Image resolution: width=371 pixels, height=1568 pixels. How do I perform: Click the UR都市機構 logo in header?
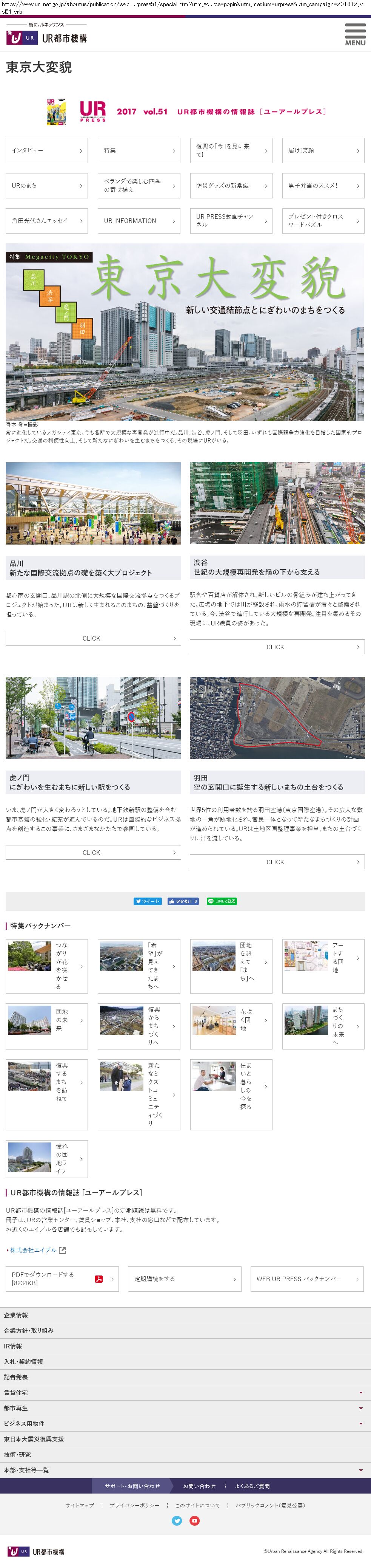pos(47,38)
